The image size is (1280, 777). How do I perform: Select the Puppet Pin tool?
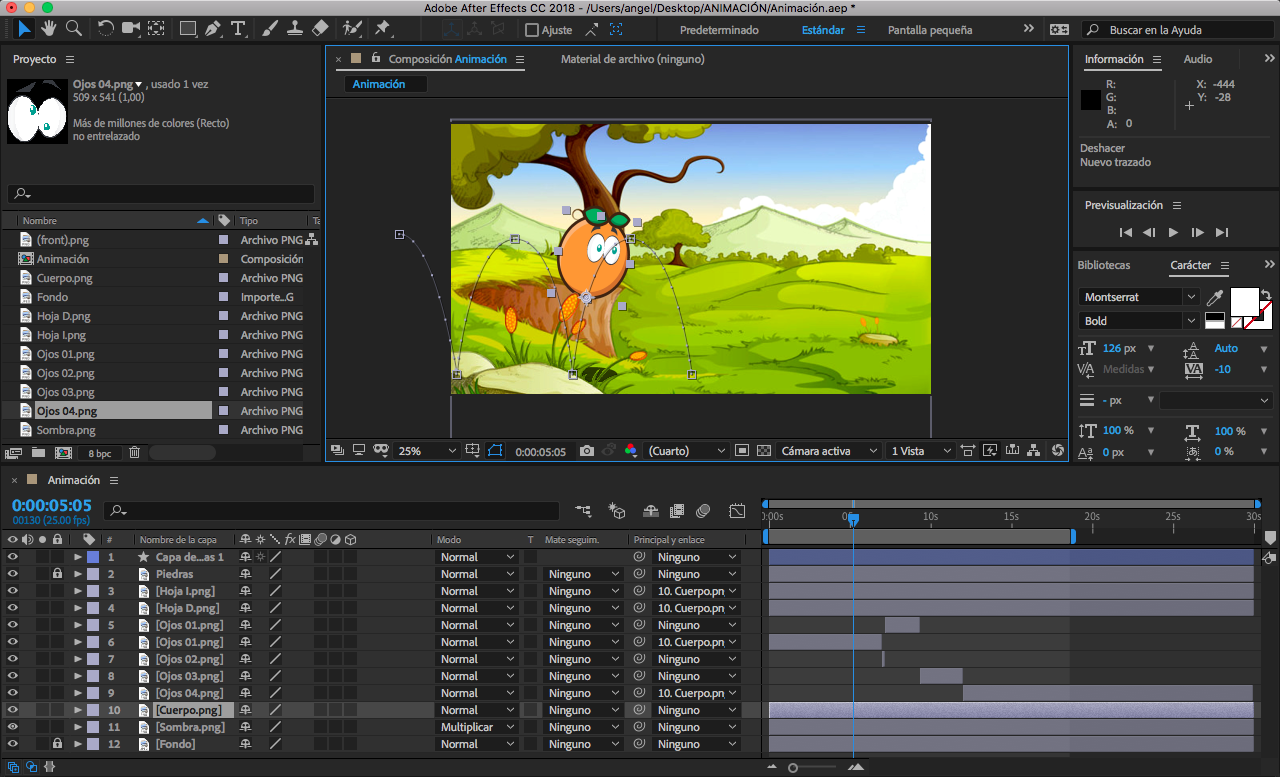[382, 29]
